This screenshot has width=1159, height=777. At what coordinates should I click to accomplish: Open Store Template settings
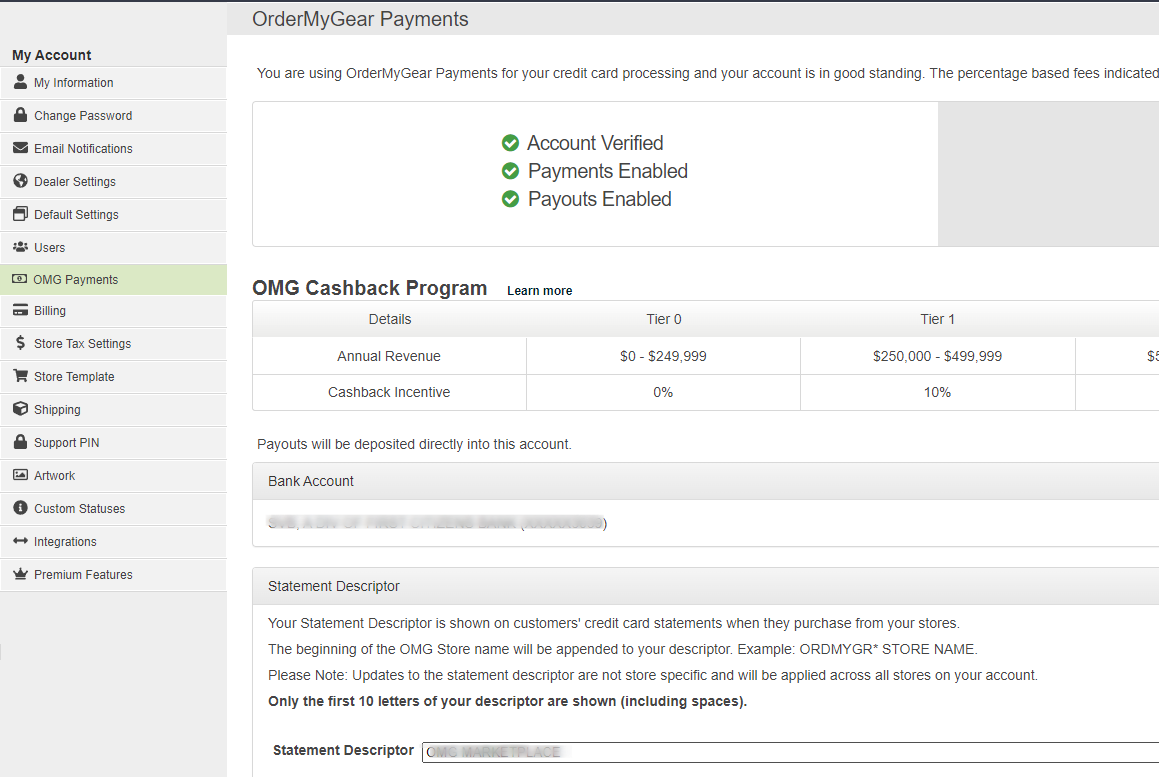[114, 376]
